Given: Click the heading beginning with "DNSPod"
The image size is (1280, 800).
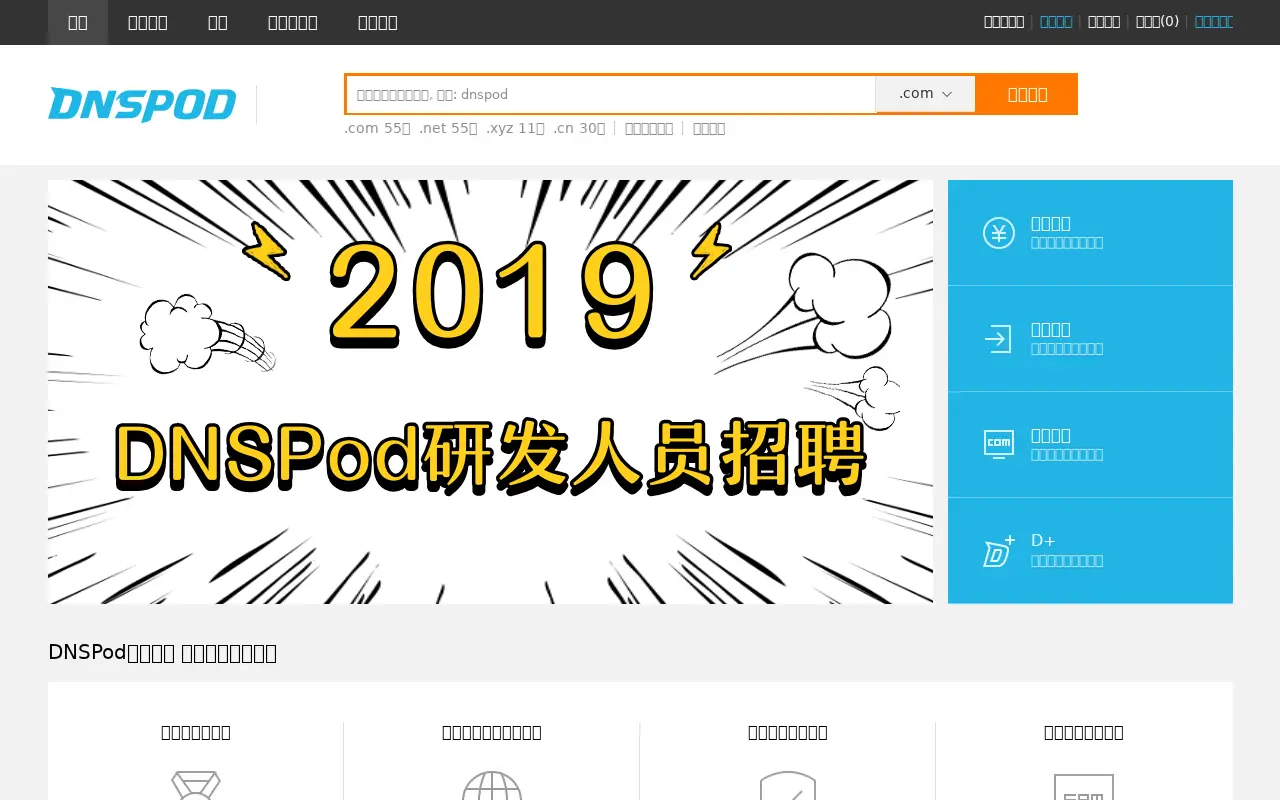Looking at the screenshot, I should [x=162, y=653].
